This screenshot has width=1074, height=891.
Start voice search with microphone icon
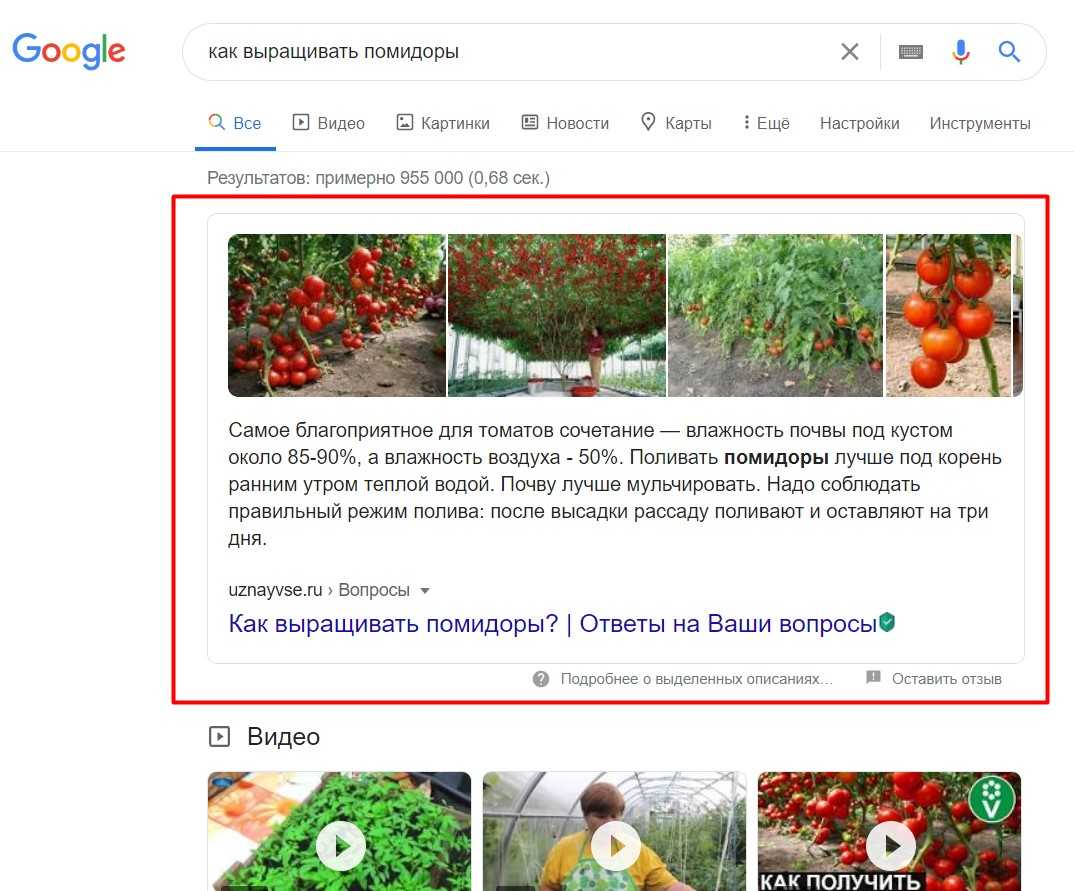coord(961,52)
